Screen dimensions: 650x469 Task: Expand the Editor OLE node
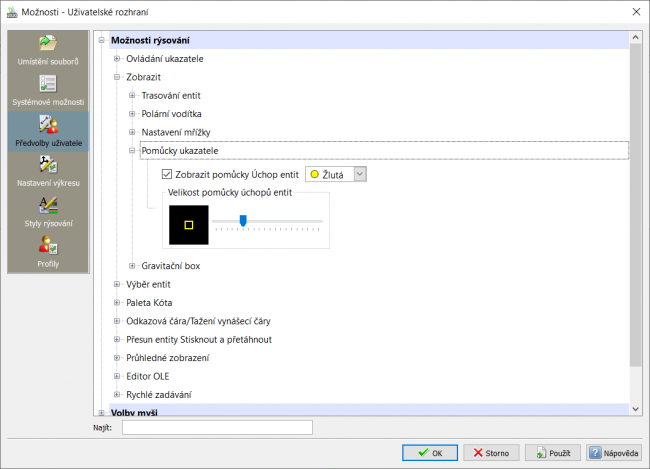tap(117, 376)
